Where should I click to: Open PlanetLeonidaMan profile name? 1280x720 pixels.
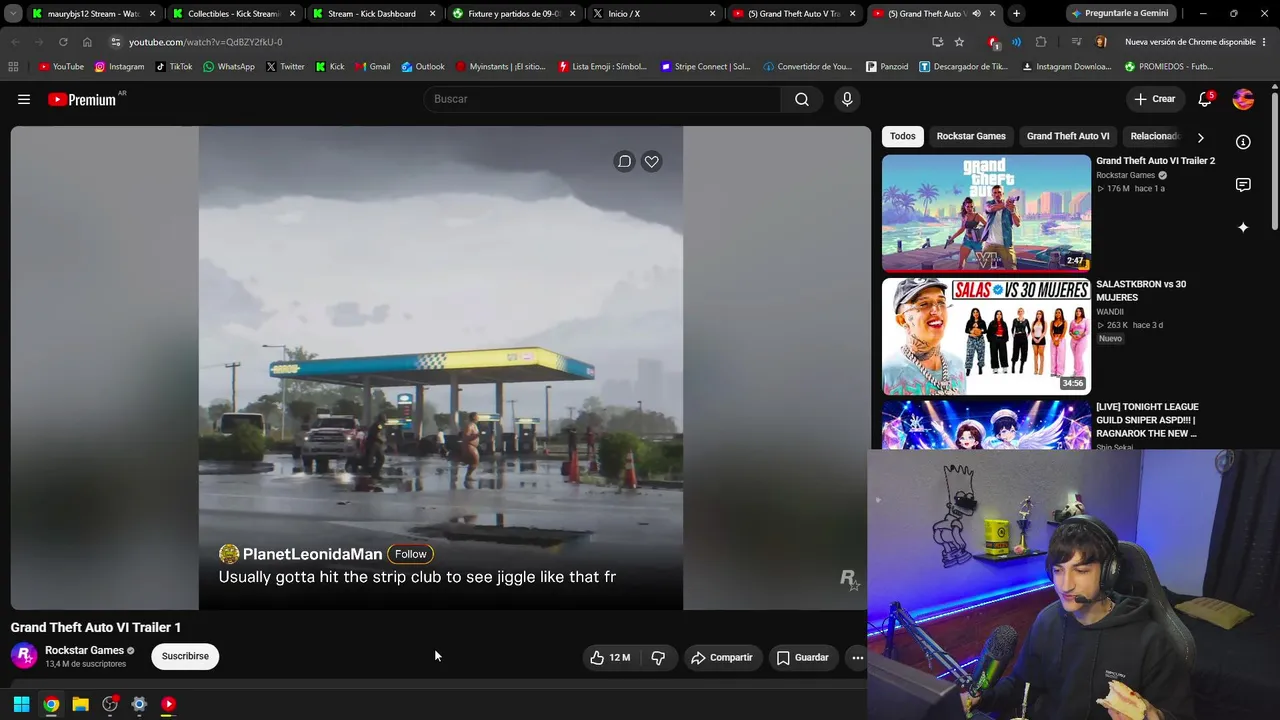coord(312,554)
